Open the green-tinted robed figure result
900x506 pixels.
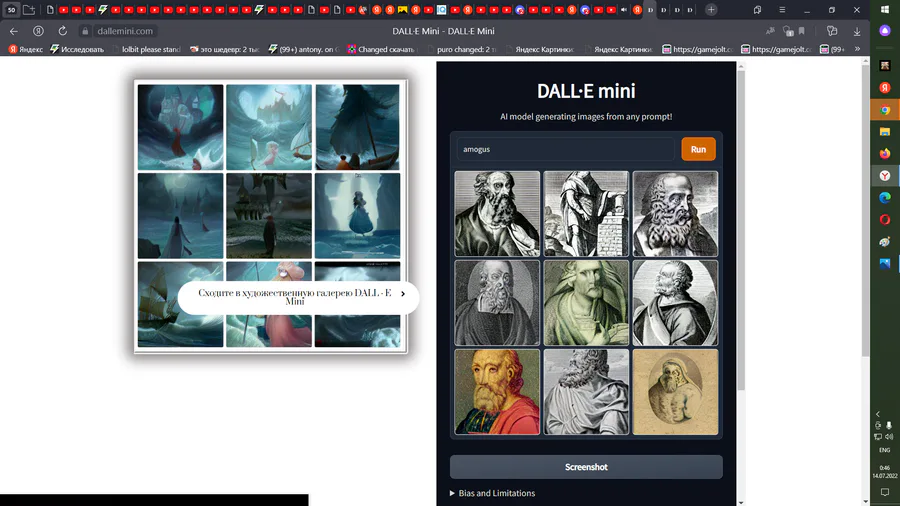click(586, 303)
